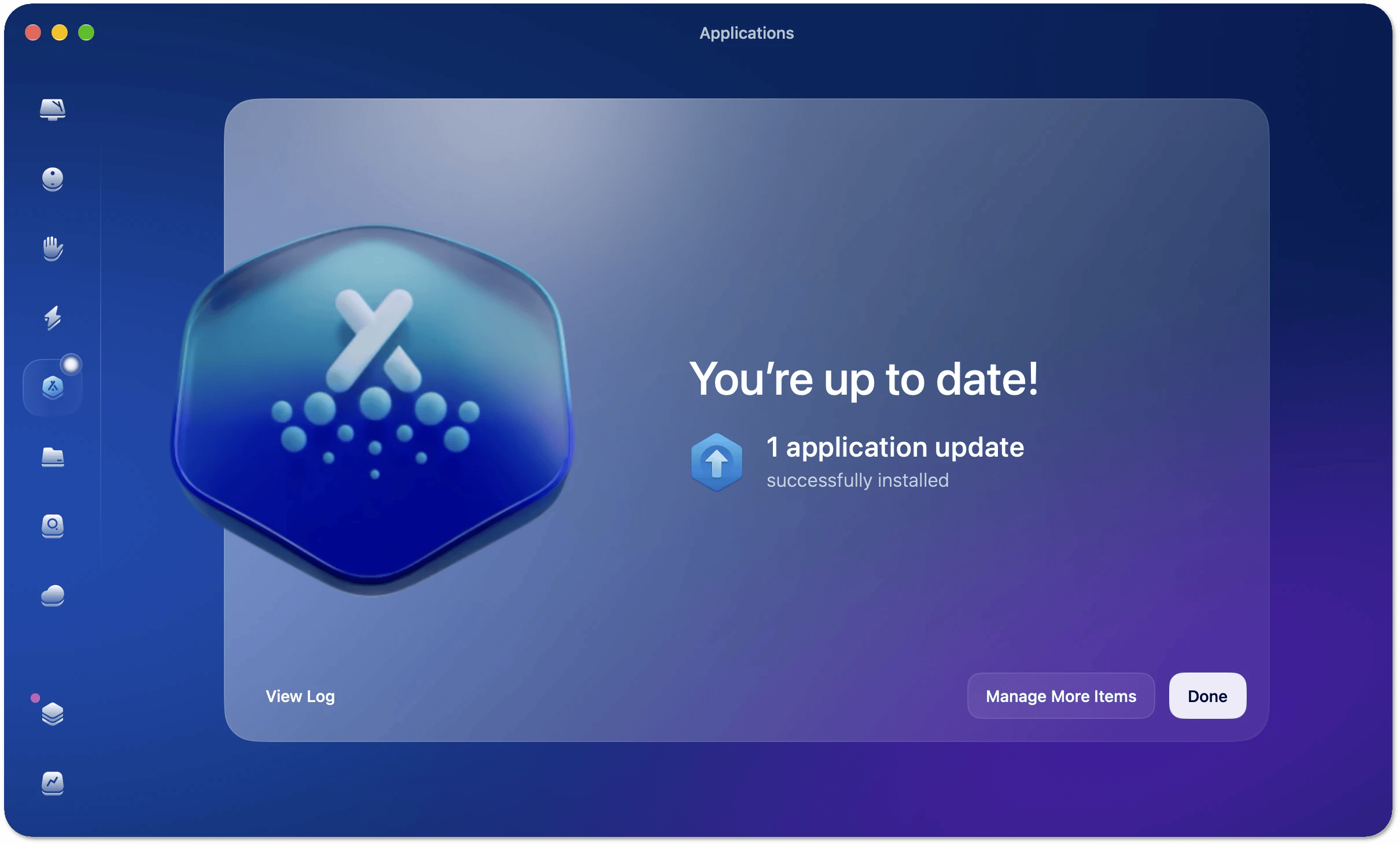
Task: Click the View Log link
Action: tap(300, 696)
